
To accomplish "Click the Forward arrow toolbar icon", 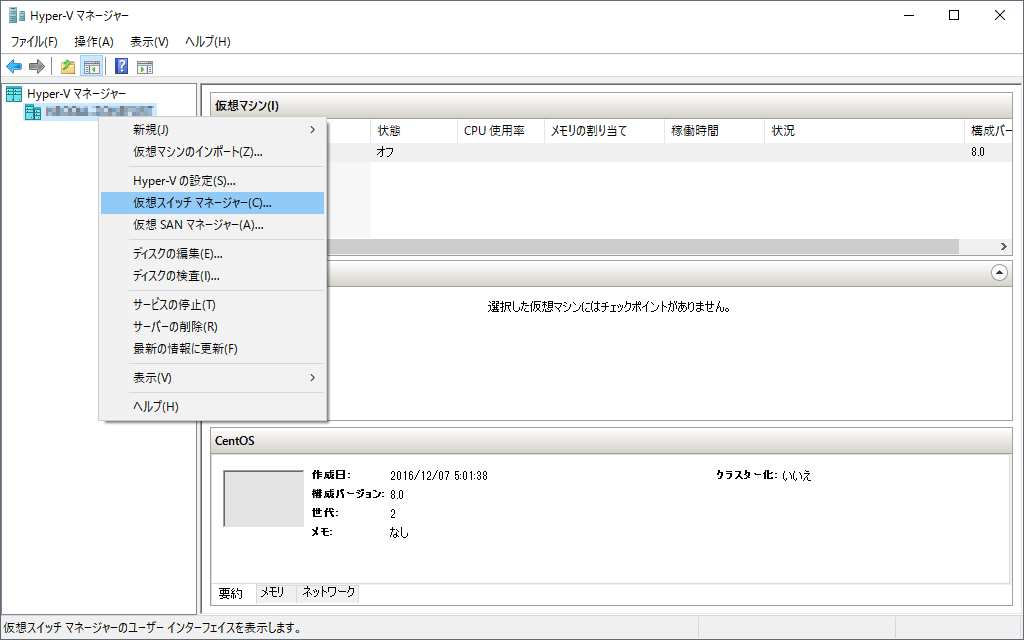I will 37,67.
